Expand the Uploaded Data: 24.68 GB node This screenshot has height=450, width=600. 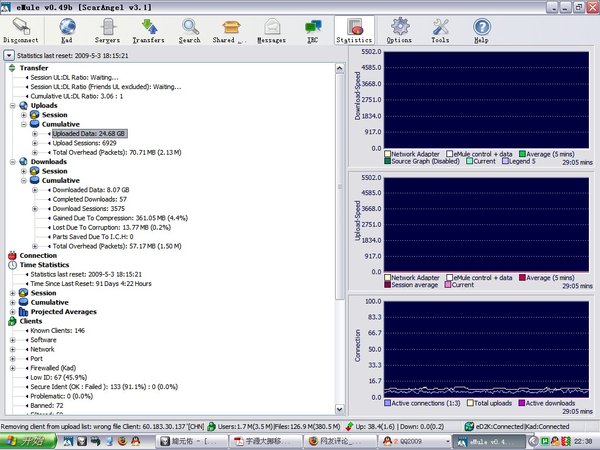pos(35,134)
